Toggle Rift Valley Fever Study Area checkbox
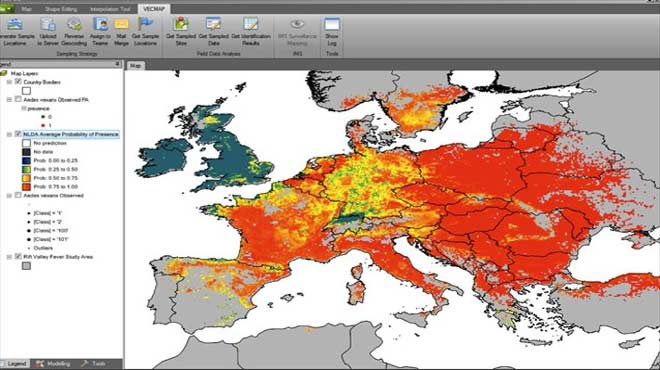Viewport: 660px width, 370px height. [18, 256]
